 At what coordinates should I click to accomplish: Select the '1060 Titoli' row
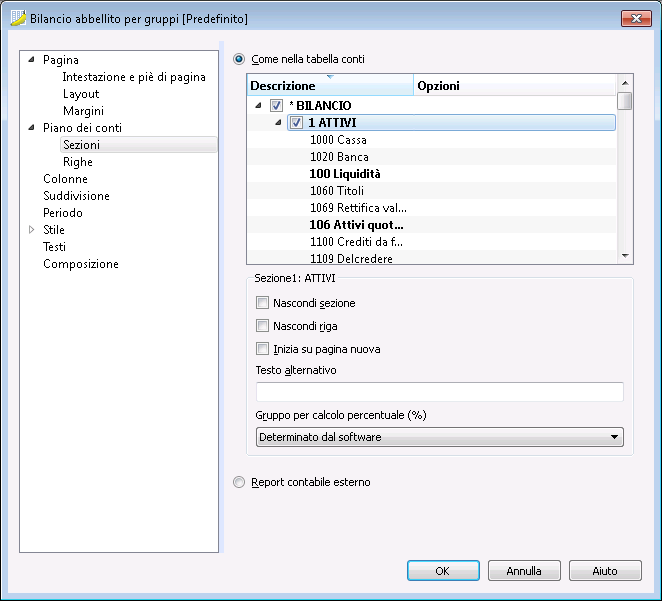(431, 191)
